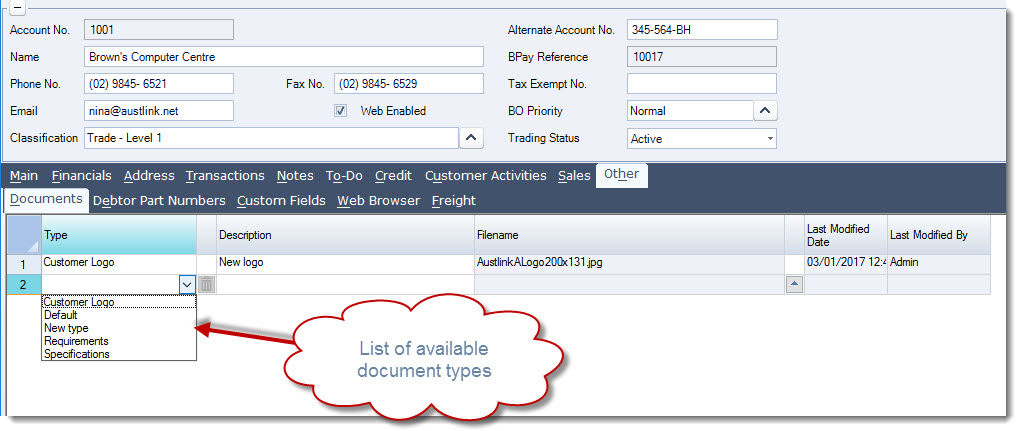
Task: Click the Type column header
Action: (119, 235)
